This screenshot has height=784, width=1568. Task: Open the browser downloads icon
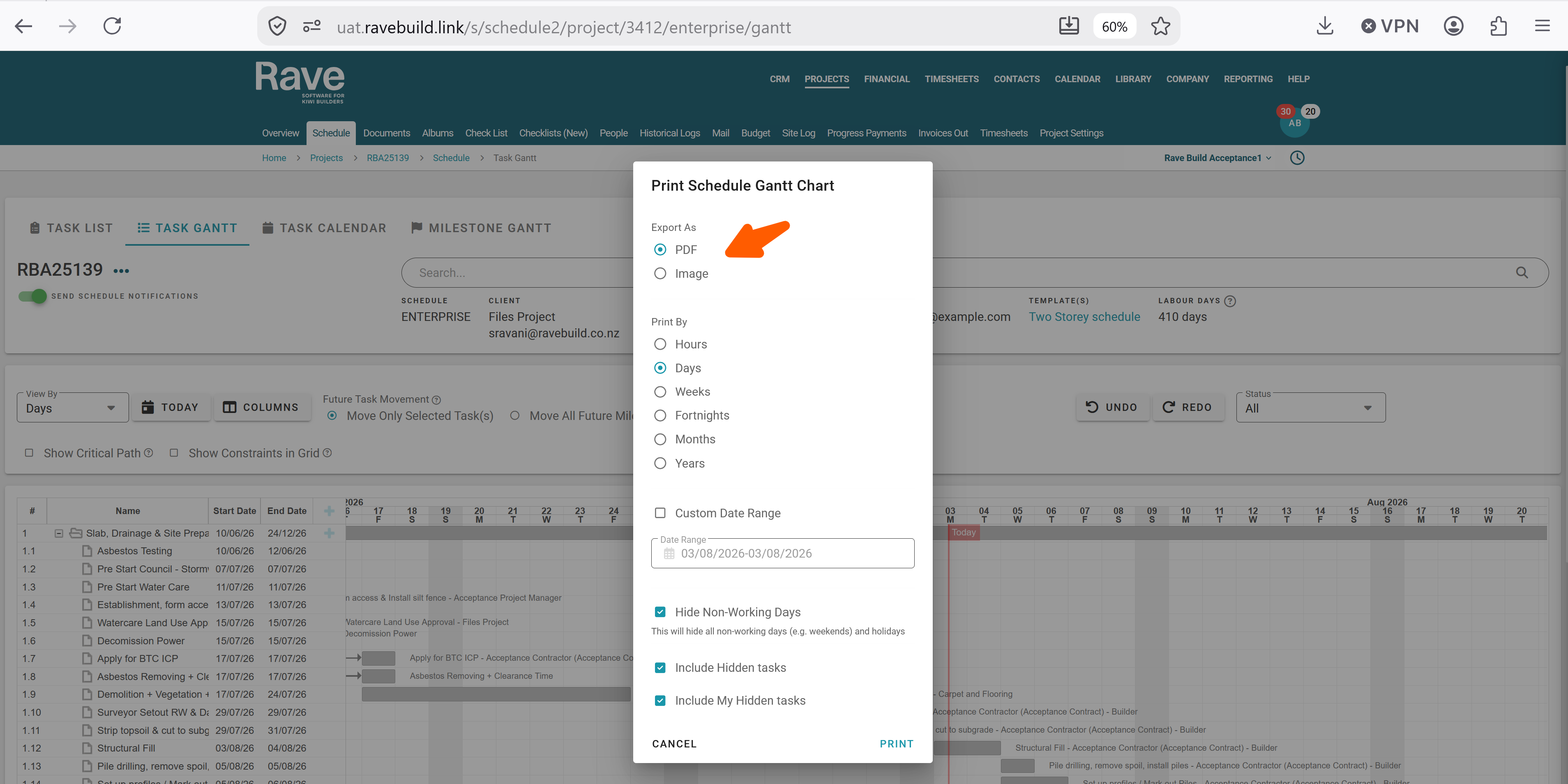pyautogui.click(x=1324, y=26)
